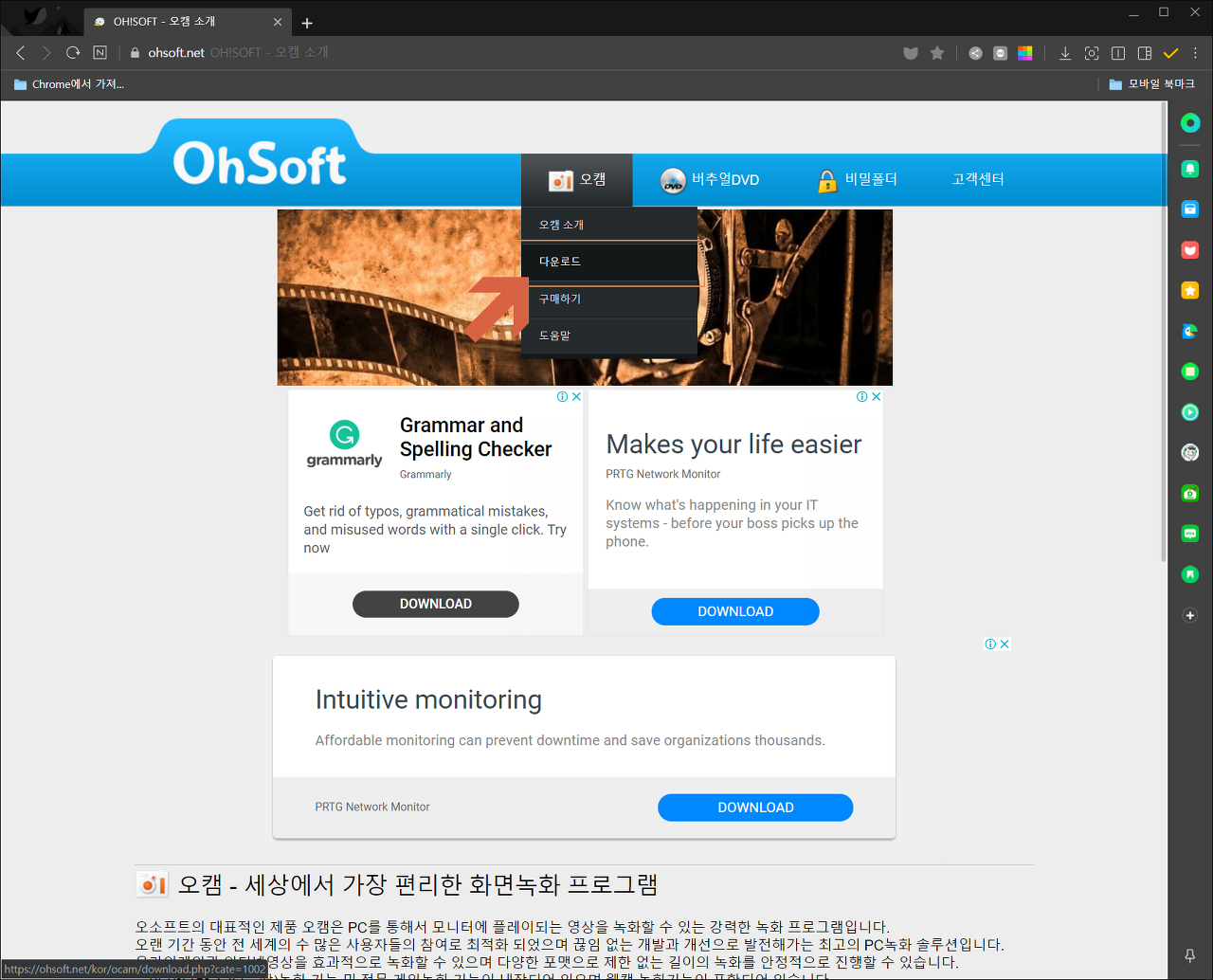
Task: Reload the page with the refresh icon
Action: (x=73, y=53)
